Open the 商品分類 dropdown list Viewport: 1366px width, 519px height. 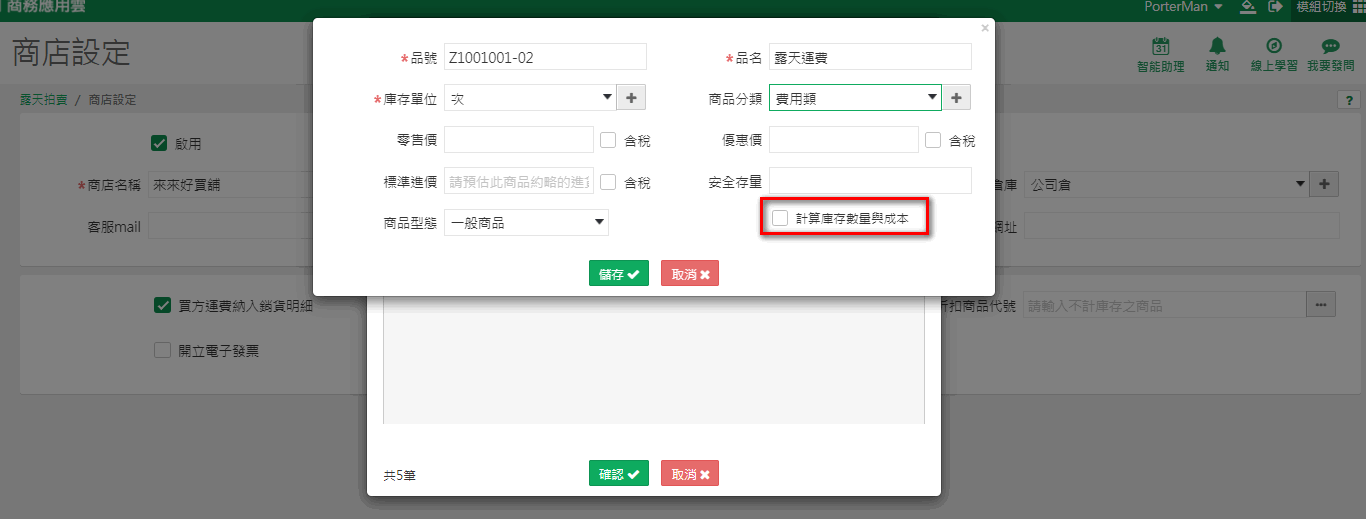[x=855, y=98]
